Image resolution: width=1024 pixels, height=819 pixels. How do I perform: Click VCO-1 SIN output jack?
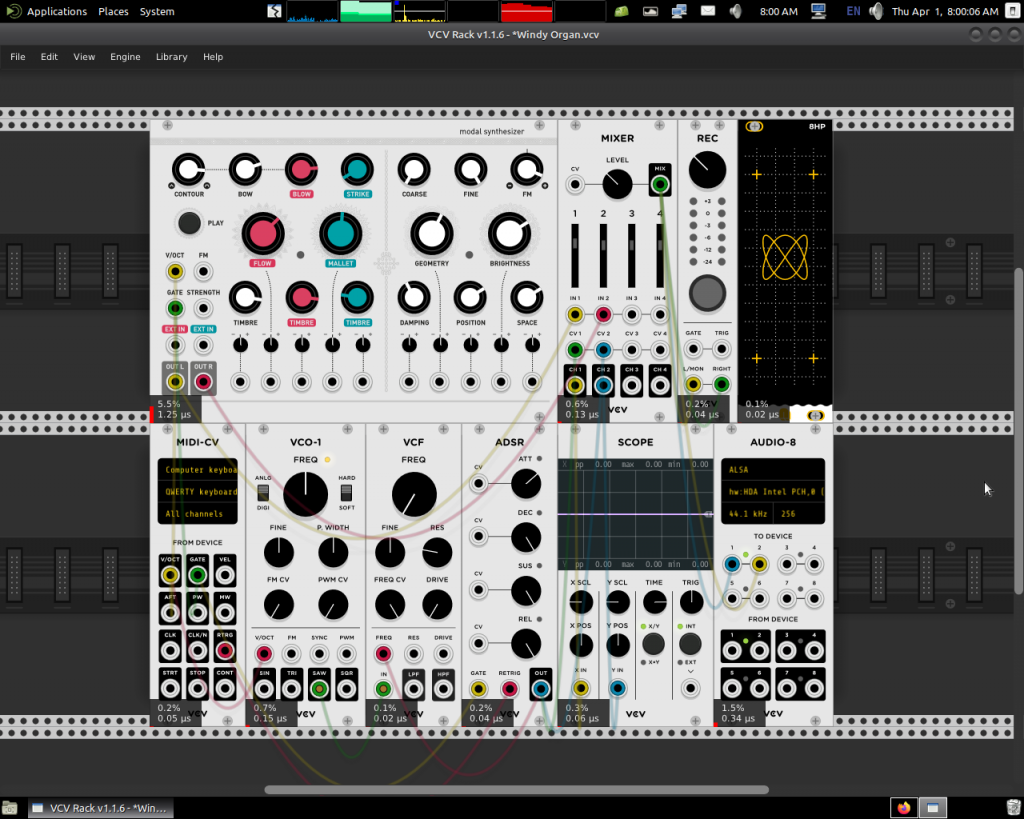[264, 688]
